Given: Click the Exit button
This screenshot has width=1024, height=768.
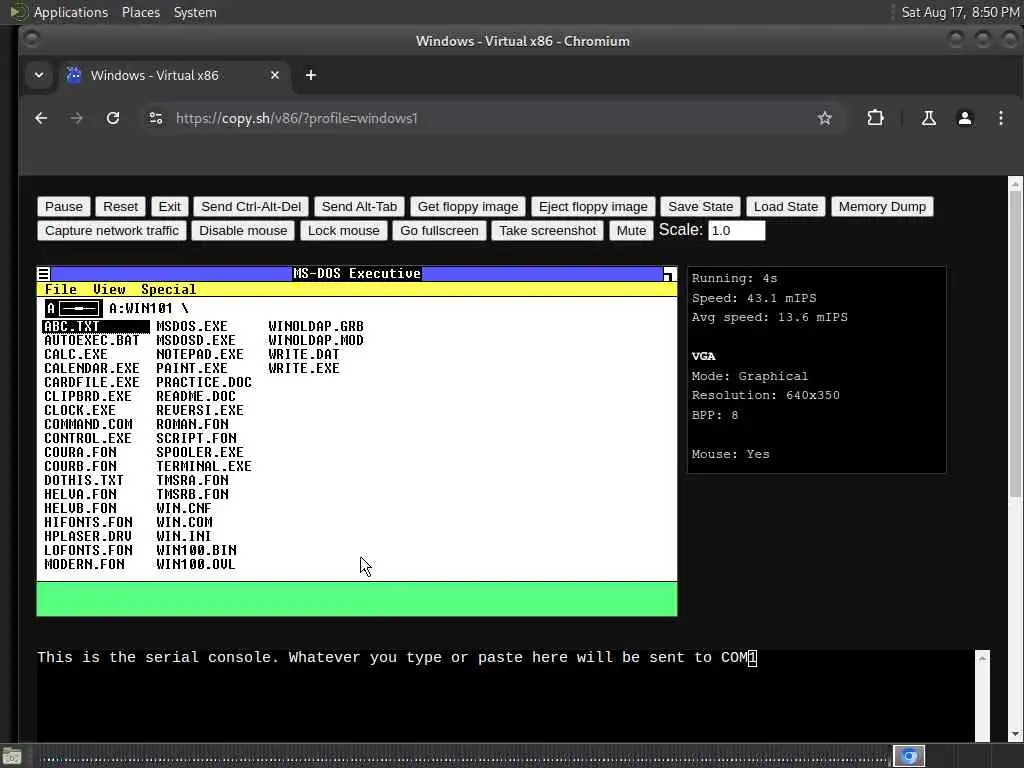Looking at the screenshot, I should pyautogui.click(x=170, y=206).
